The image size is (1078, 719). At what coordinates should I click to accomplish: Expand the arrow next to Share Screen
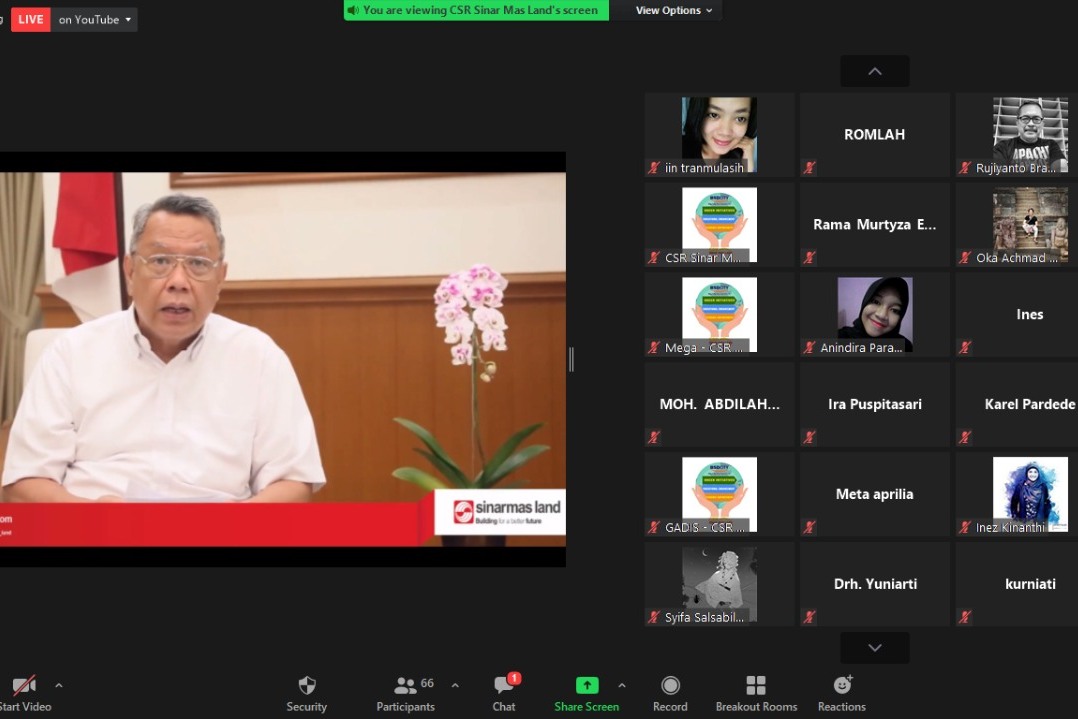point(622,686)
